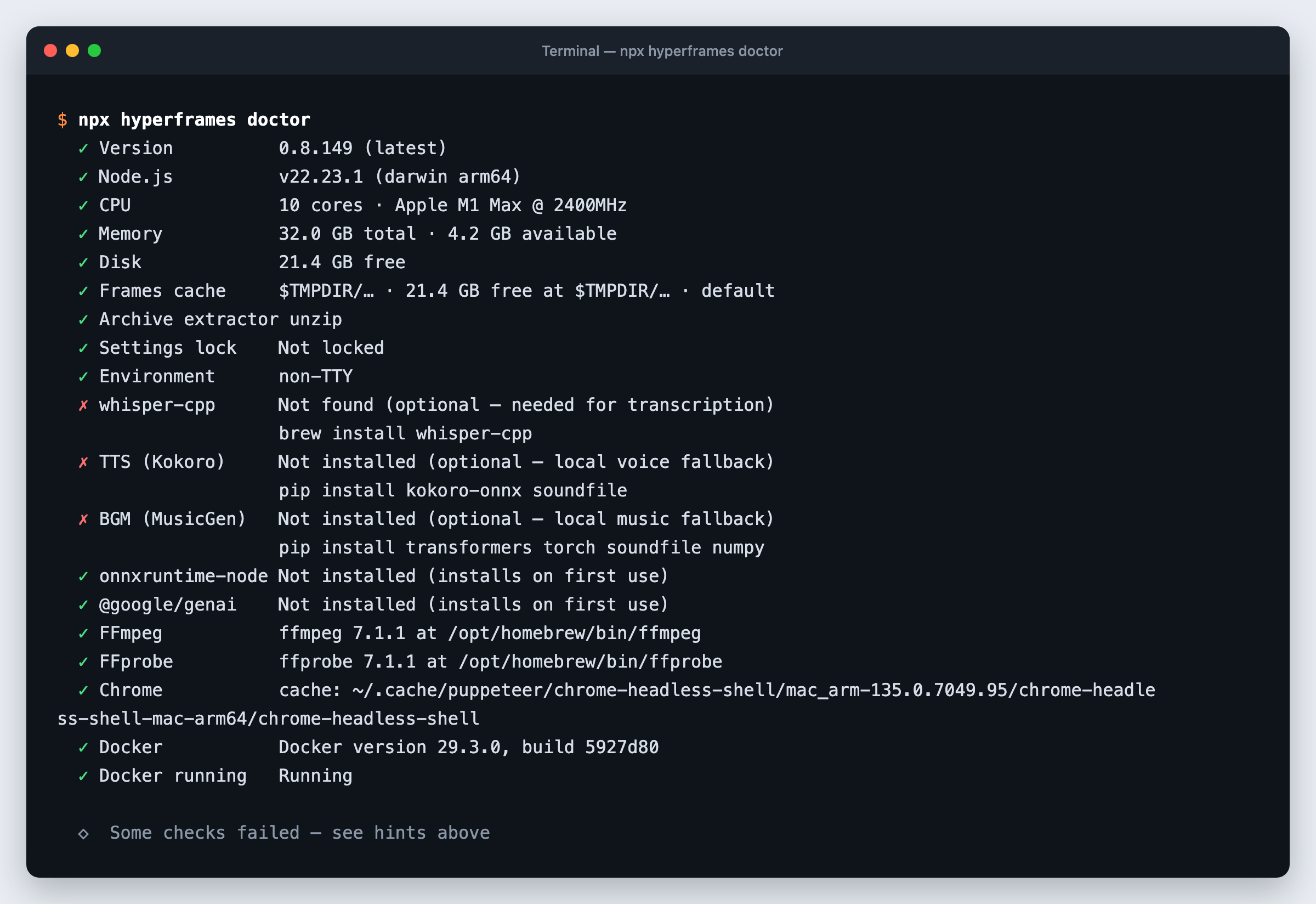Viewport: 1316px width, 904px height.
Task: Click the green checkmark beside FFmpeg
Action: tap(83, 634)
